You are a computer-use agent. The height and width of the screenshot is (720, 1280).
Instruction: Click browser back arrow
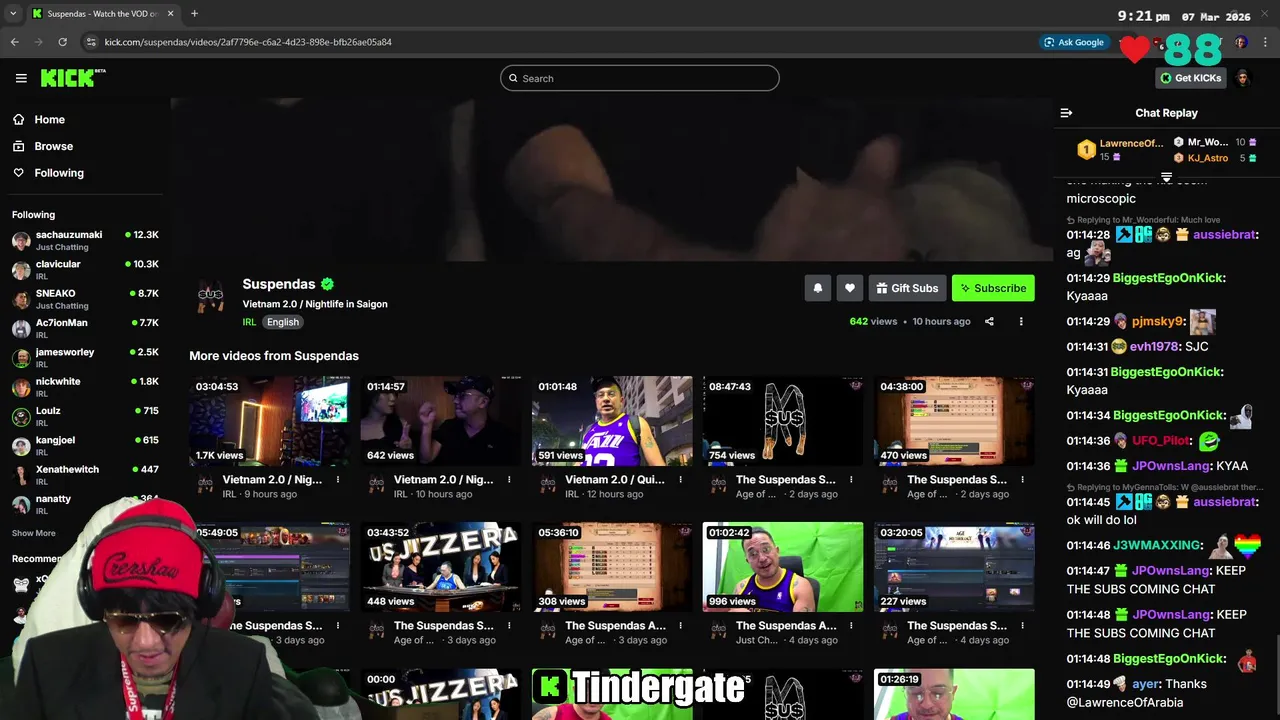[15, 42]
